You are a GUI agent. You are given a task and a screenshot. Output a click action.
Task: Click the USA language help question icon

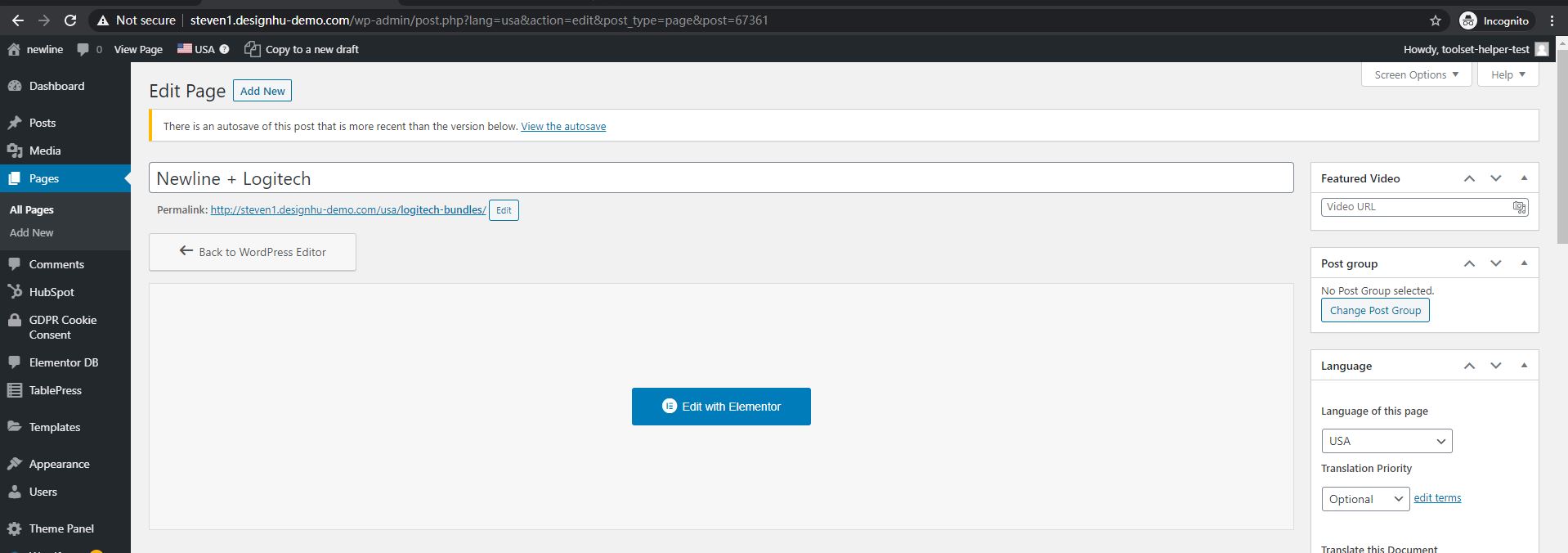tap(225, 49)
